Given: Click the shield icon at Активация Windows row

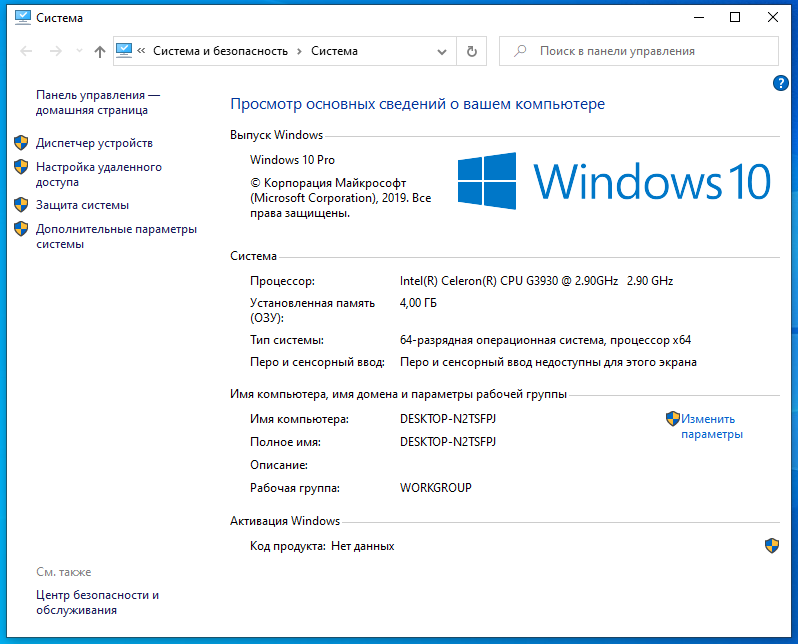Looking at the screenshot, I should (x=771, y=545).
